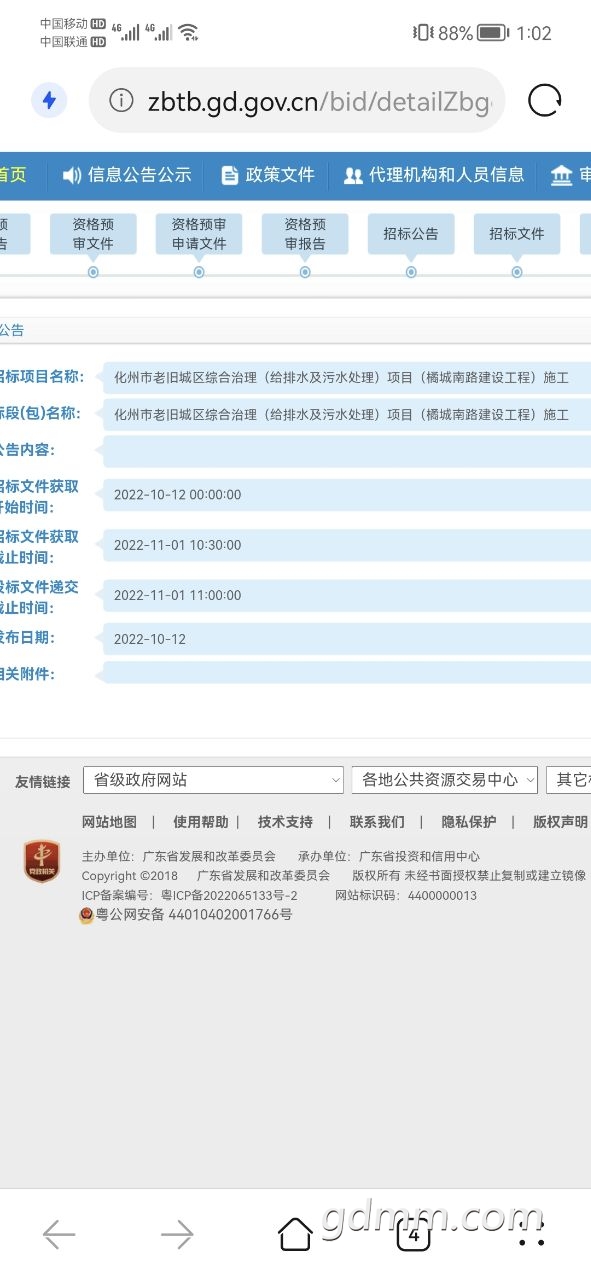This screenshot has height=1280, width=591.
Task: Open the 使用帮助 footer link
Action: tap(201, 822)
